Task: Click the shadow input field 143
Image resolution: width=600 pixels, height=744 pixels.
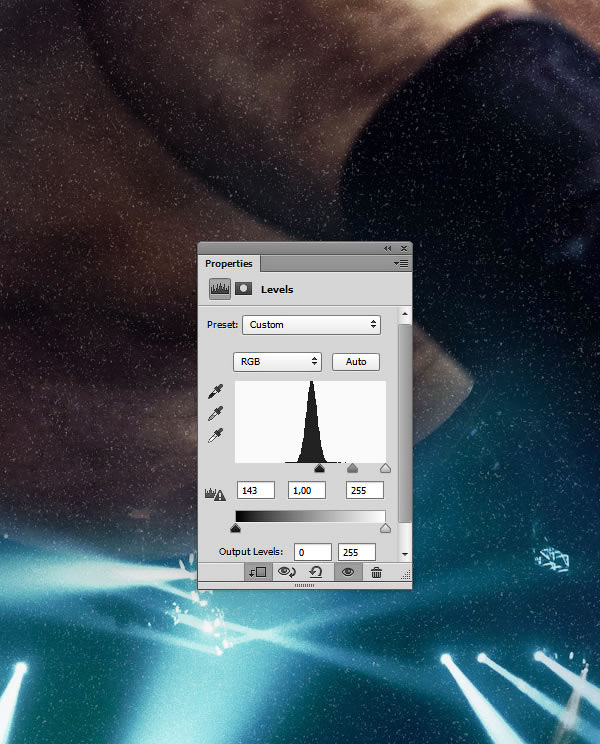Action: click(256, 490)
